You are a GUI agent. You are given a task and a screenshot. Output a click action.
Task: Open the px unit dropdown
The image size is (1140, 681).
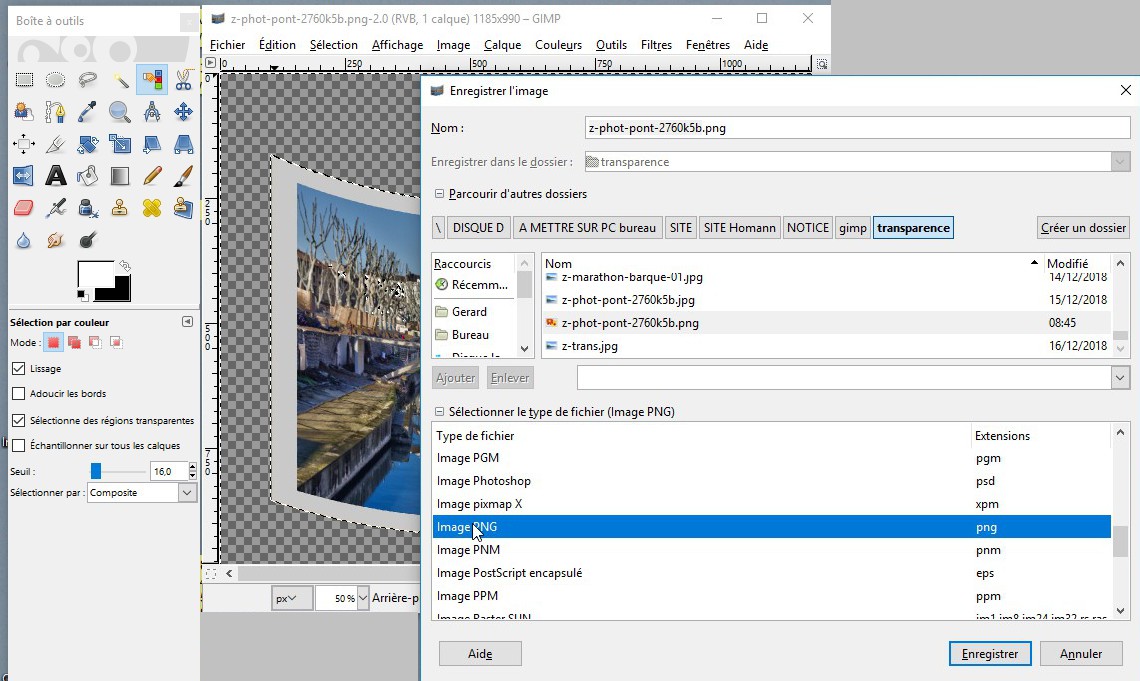292,598
